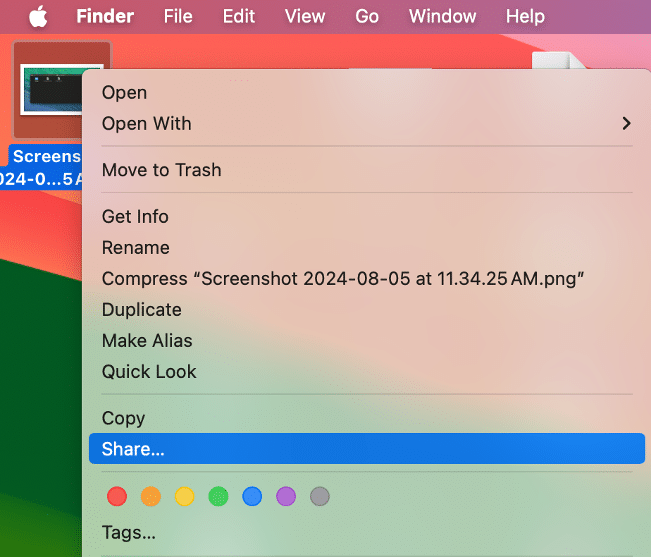
Task: Apply the purple color tag
Action: pyautogui.click(x=286, y=496)
